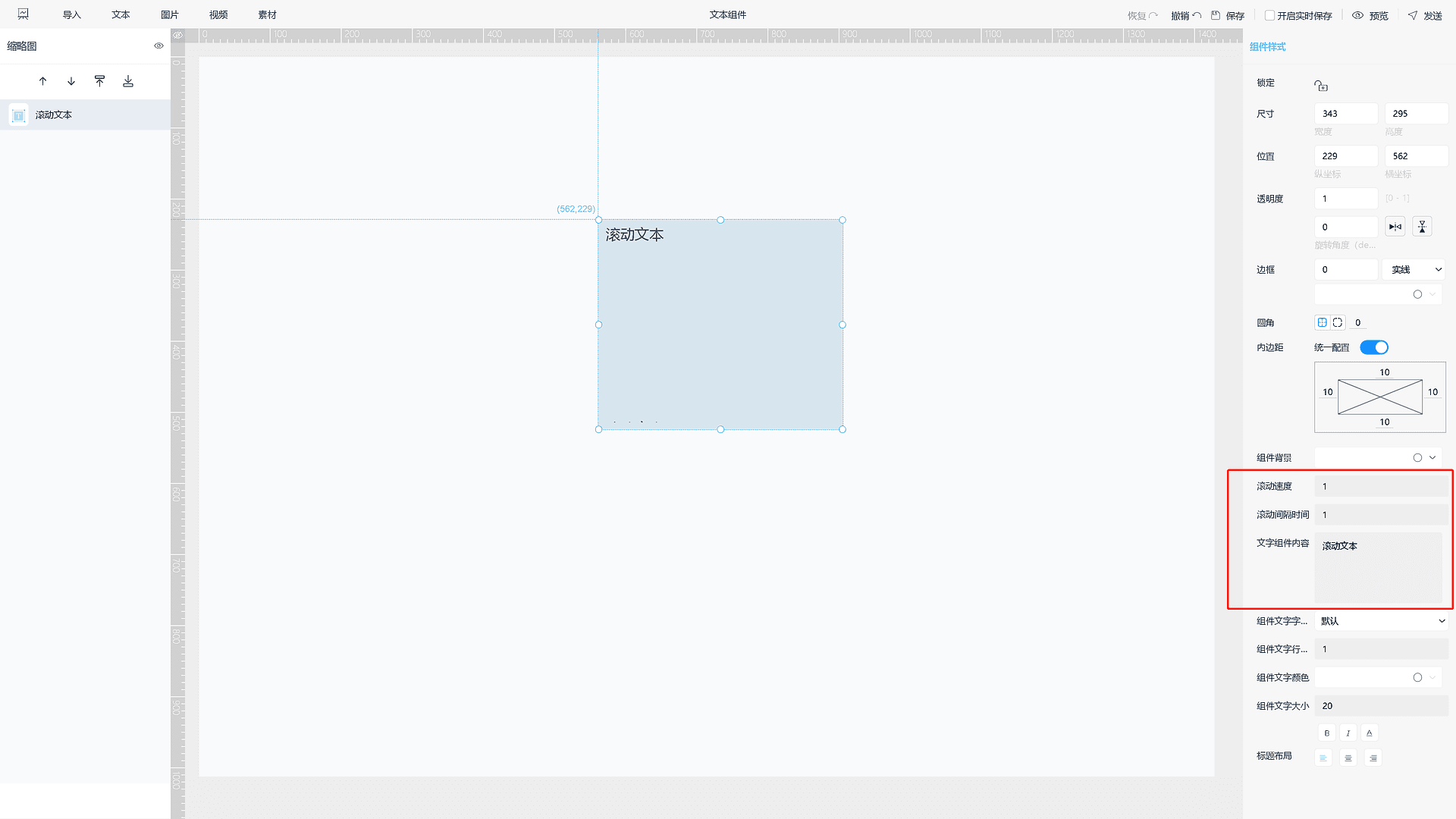This screenshot has height=819, width=1456.
Task: Click the 纵坐标 field 229
Action: point(1346,156)
